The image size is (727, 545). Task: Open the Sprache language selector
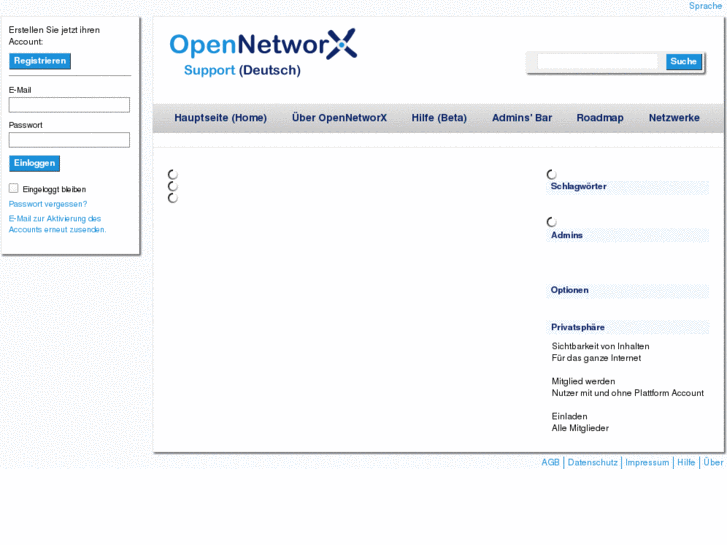coord(705,6)
